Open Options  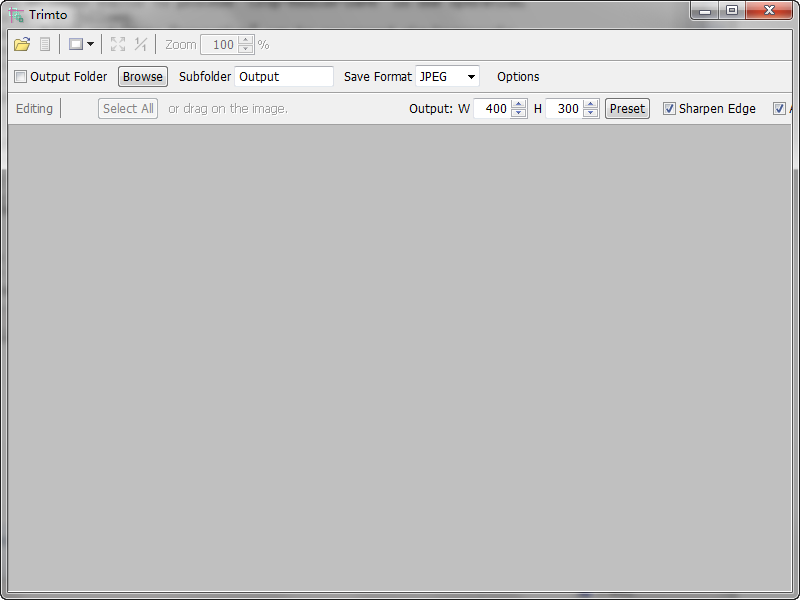[518, 77]
